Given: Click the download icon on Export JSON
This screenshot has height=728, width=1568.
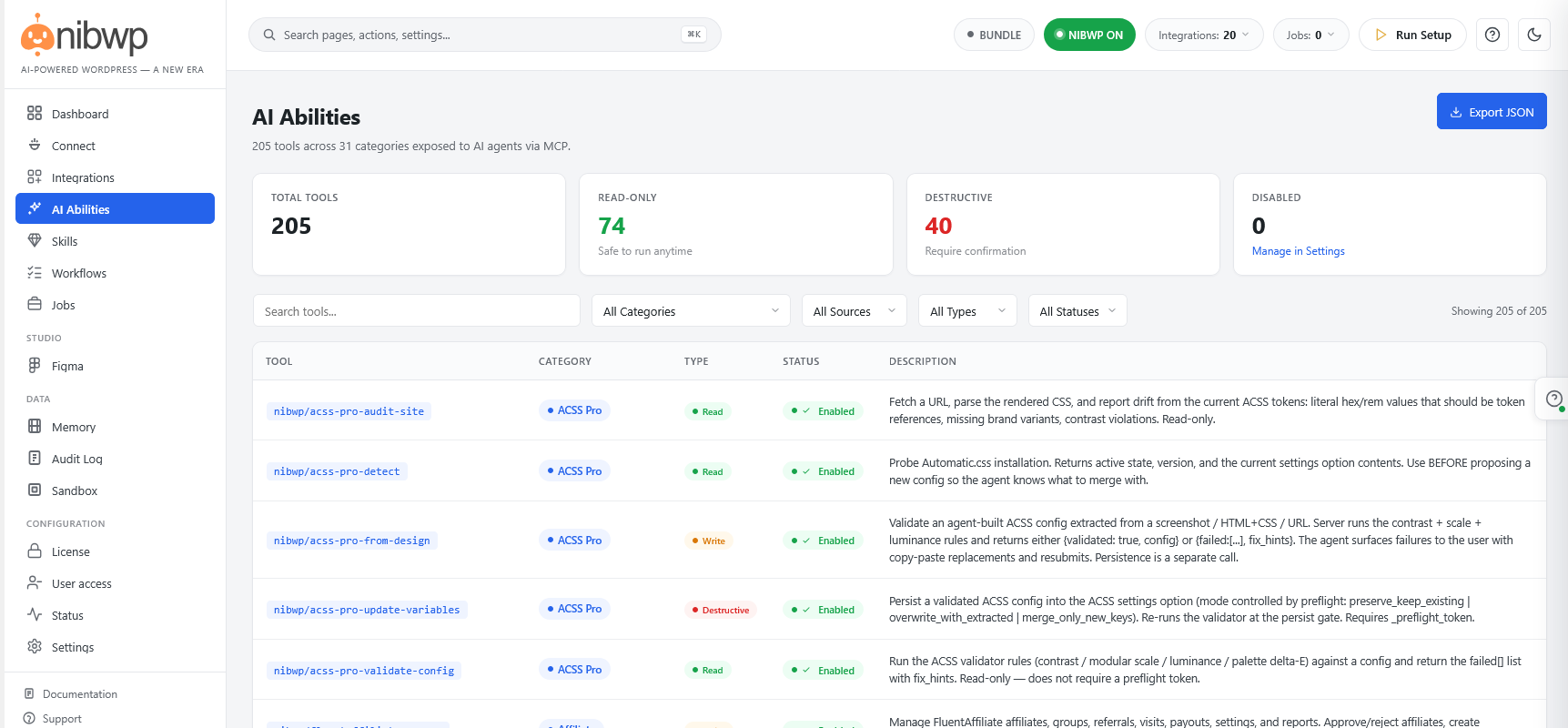Looking at the screenshot, I should (1456, 112).
